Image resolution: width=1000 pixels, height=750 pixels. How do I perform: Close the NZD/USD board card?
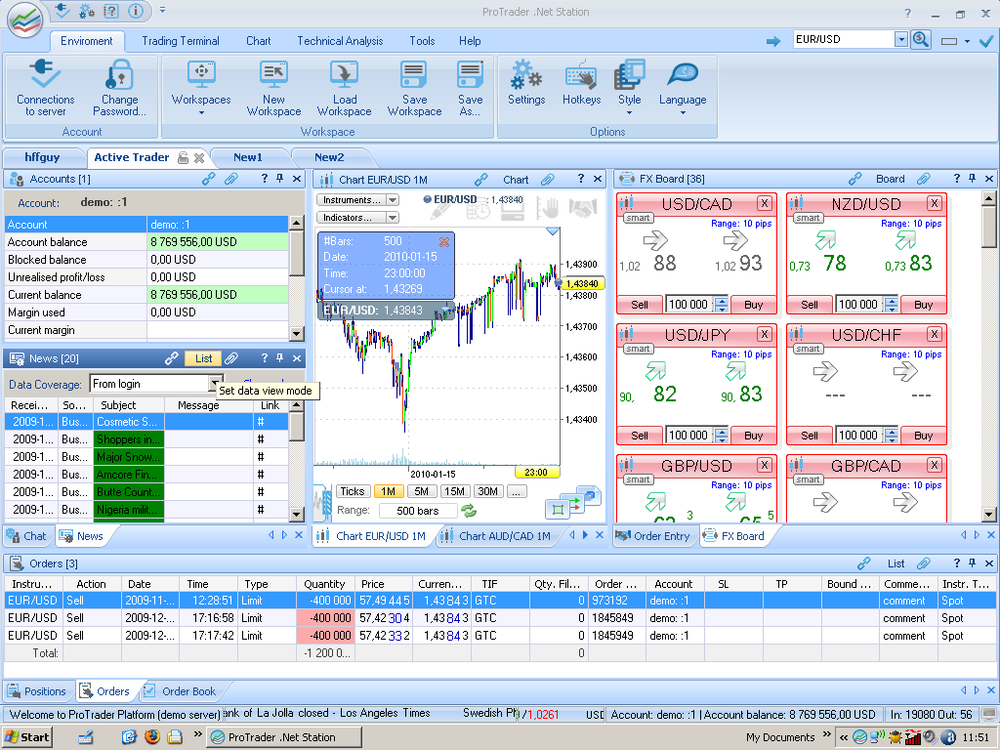point(934,203)
